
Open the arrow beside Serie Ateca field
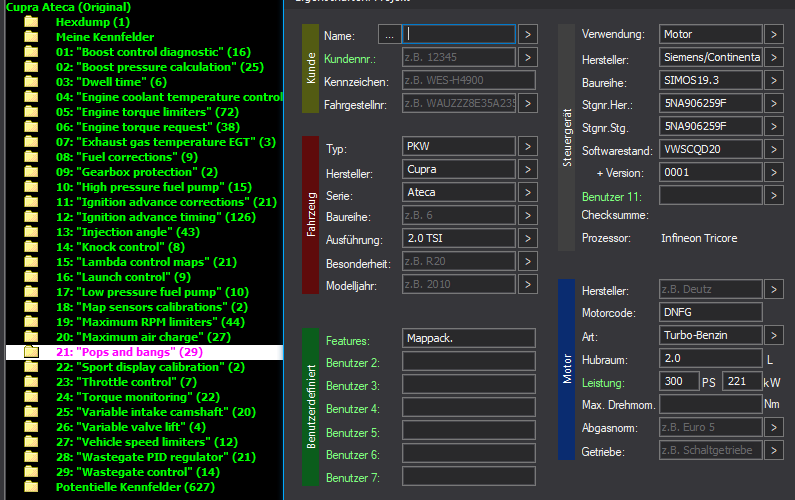[528, 192]
